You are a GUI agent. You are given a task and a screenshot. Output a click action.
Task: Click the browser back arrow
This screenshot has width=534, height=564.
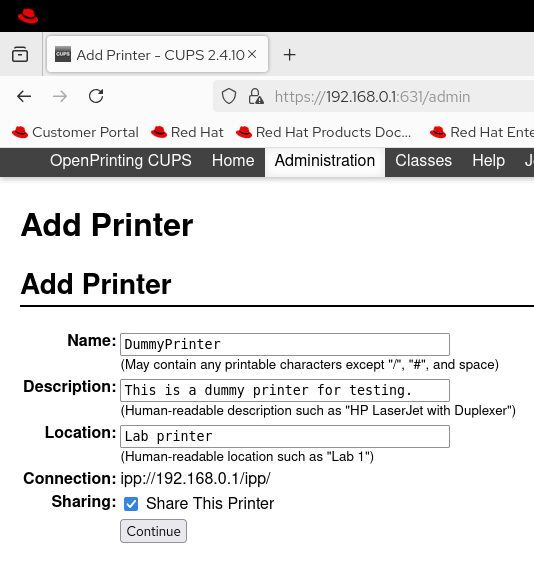click(24, 96)
